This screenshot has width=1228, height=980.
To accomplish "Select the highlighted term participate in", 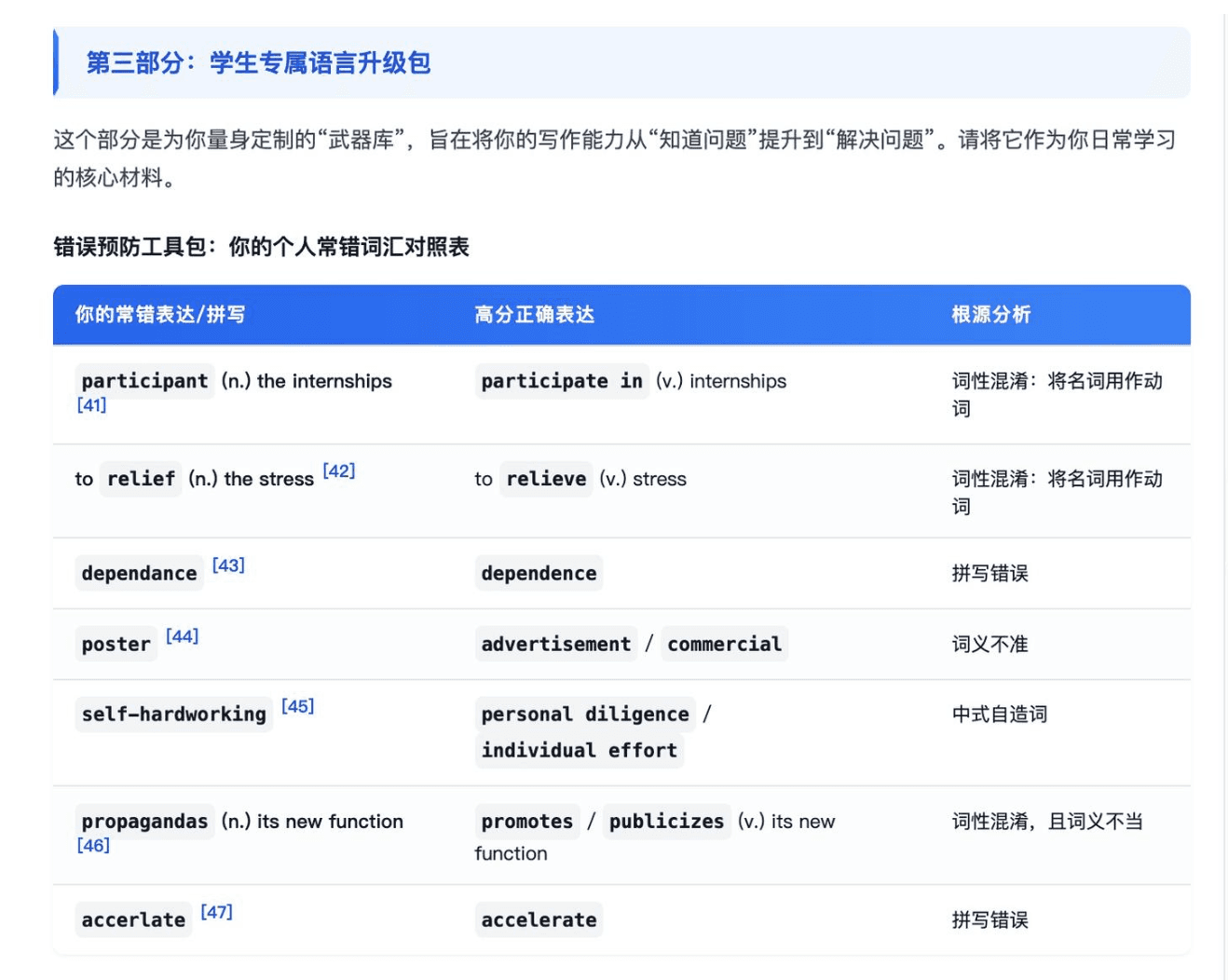I will pyautogui.click(x=561, y=381).
